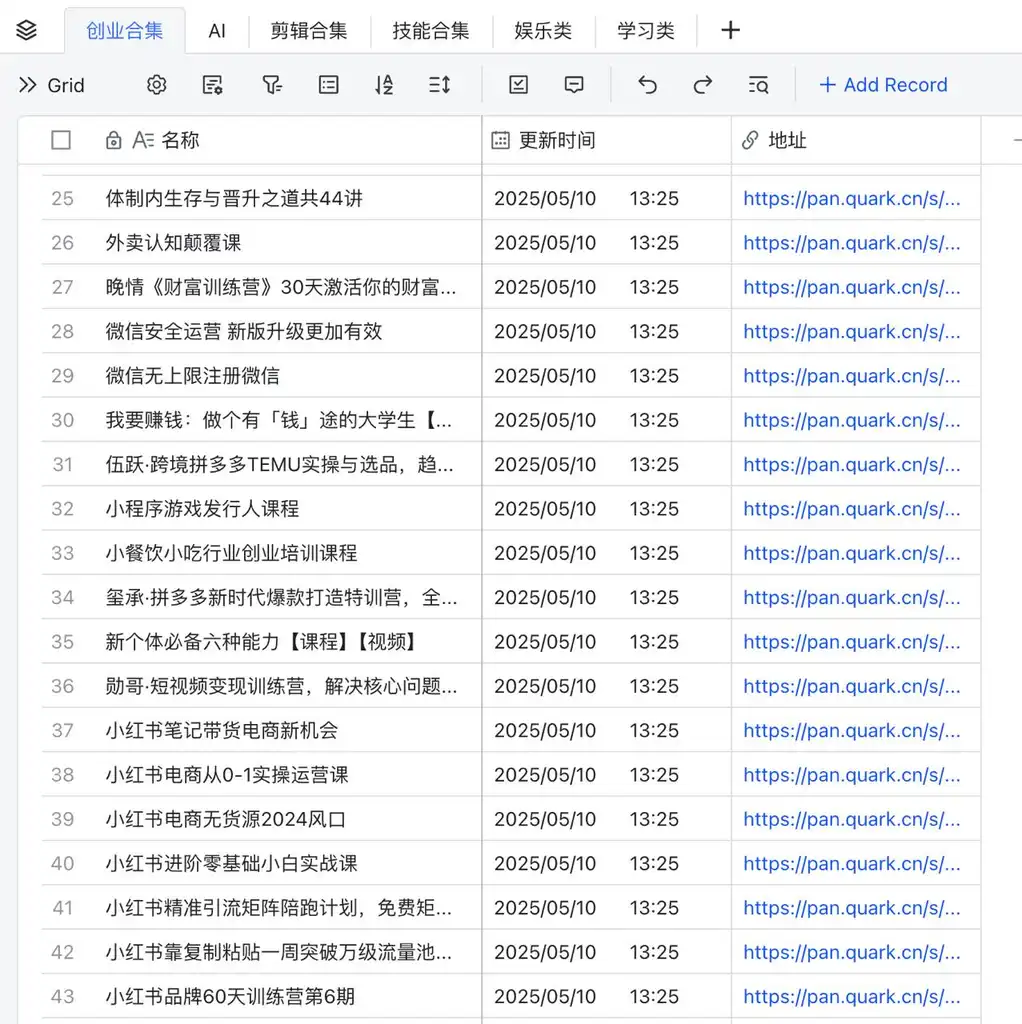Image resolution: width=1022 pixels, height=1024 pixels.
Task: Select cell 微信安全运营 新版升级更加有效
Action: [288, 332]
